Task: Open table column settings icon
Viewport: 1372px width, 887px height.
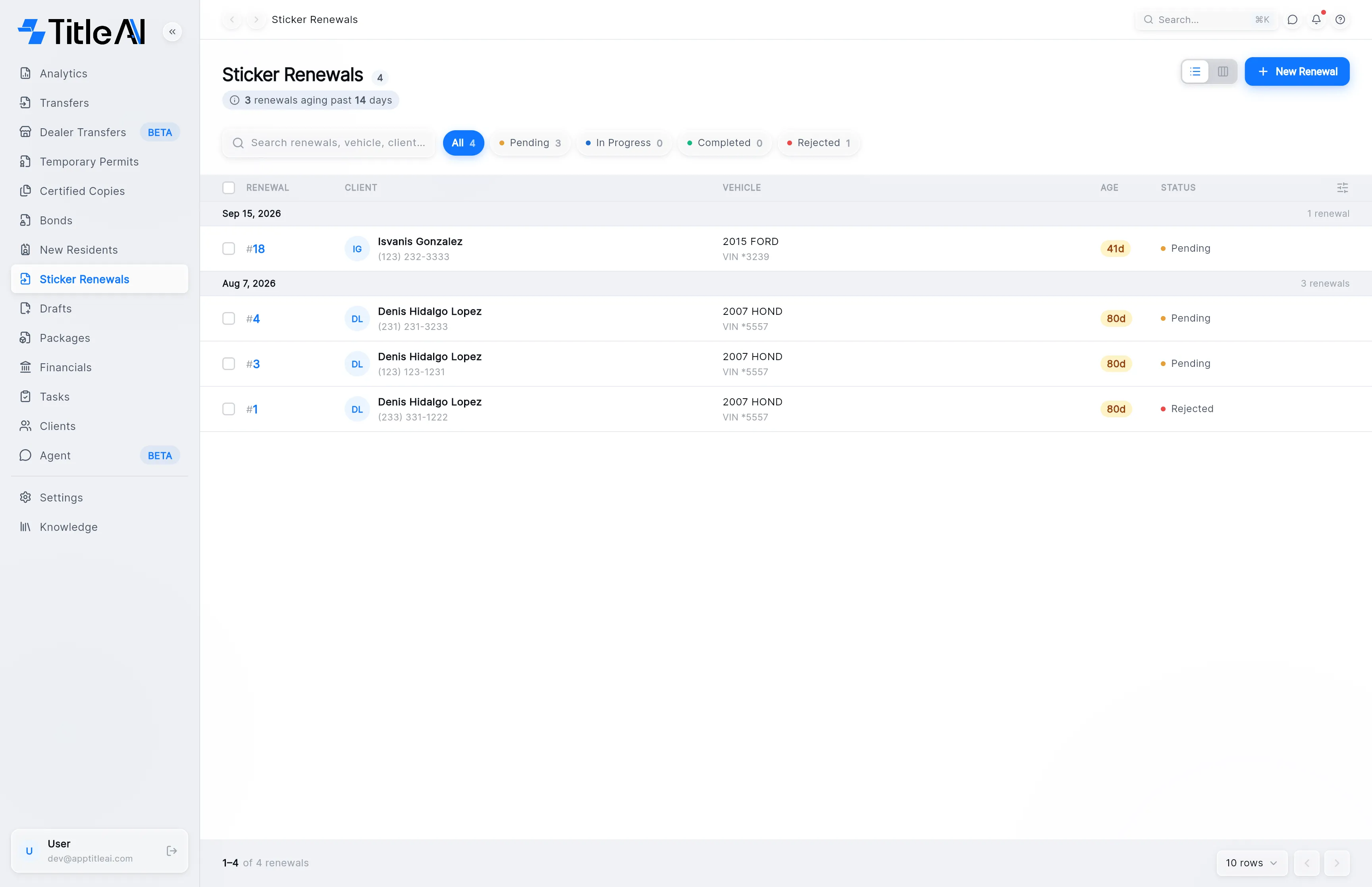Action: tap(1342, 188)
